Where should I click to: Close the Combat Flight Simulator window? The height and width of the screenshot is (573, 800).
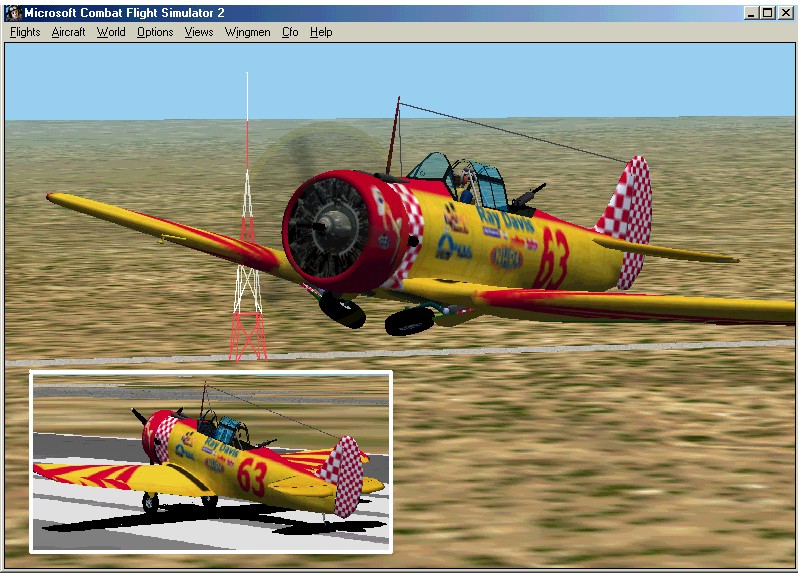pyautogui.click(x=786, y=13)
